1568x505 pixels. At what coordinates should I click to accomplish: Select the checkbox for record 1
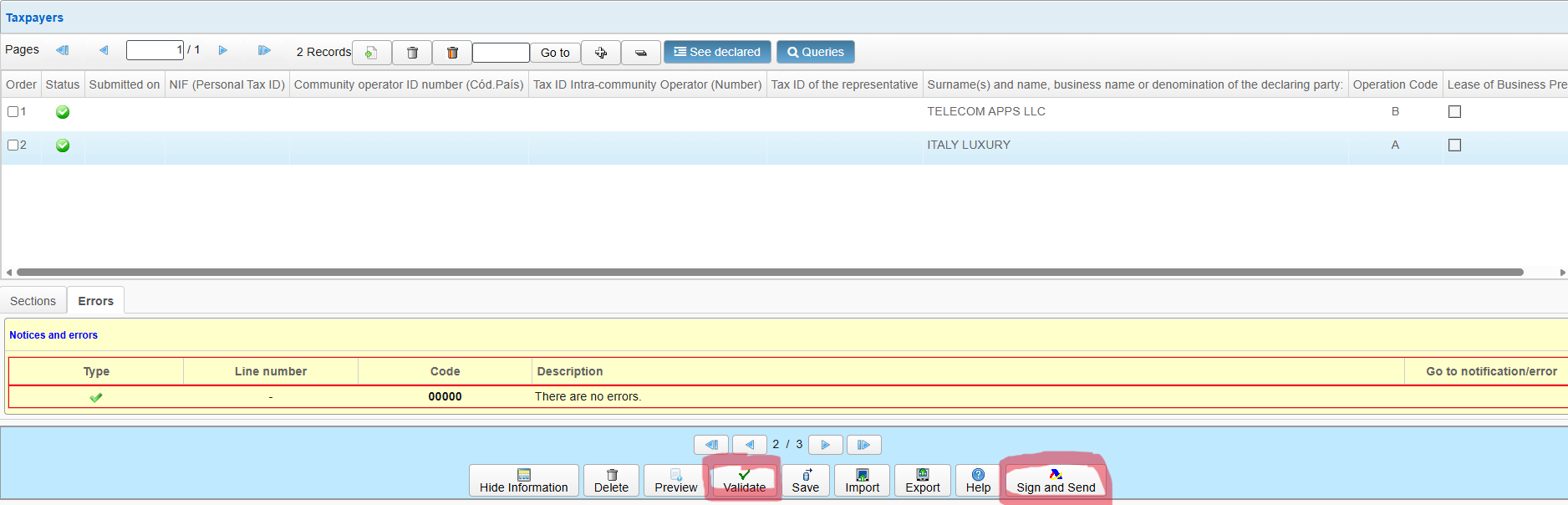tap(13, 111)
